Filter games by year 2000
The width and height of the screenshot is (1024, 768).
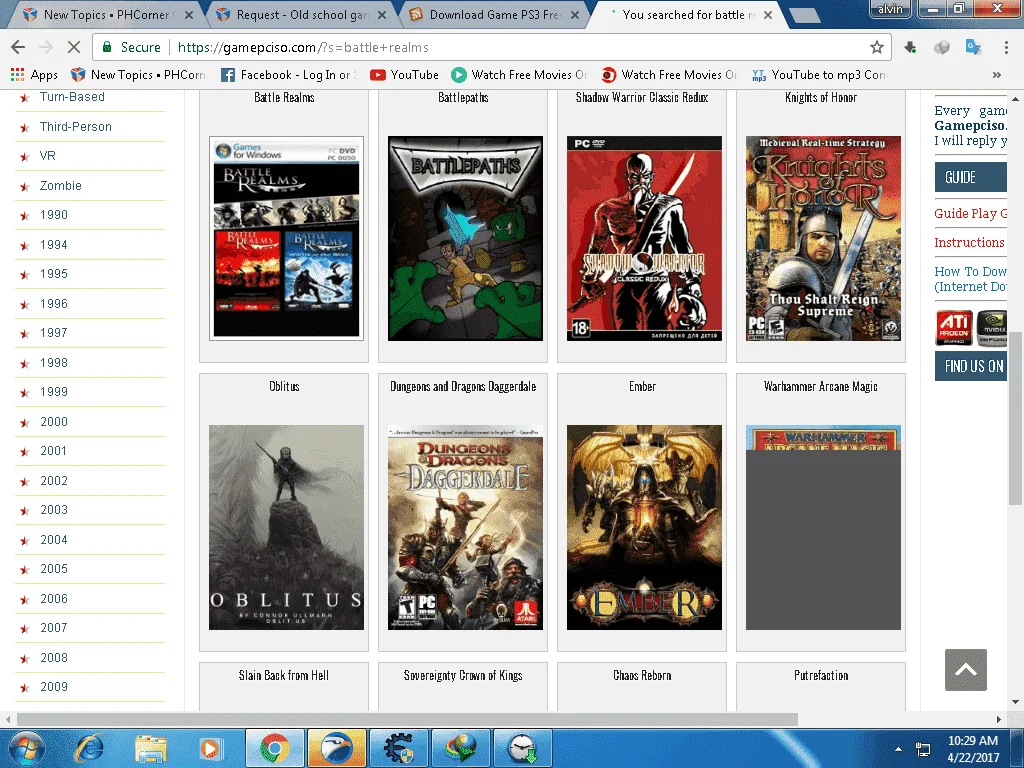coord(54,422)
